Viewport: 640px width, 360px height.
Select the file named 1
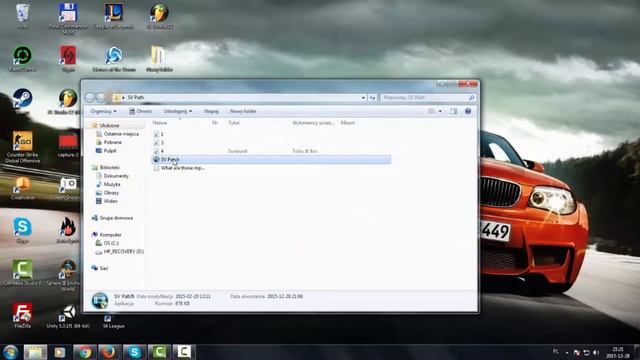click(159, 134)
